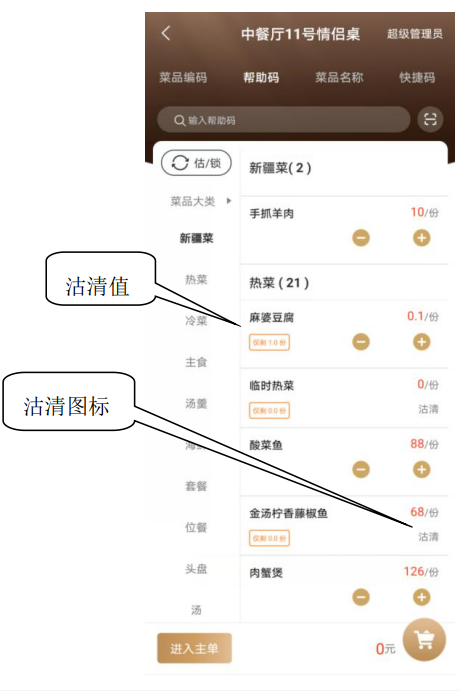Switch to 菜品编码 search tab
The width and height of the screenshot is (459, 691).
[183, 78]
